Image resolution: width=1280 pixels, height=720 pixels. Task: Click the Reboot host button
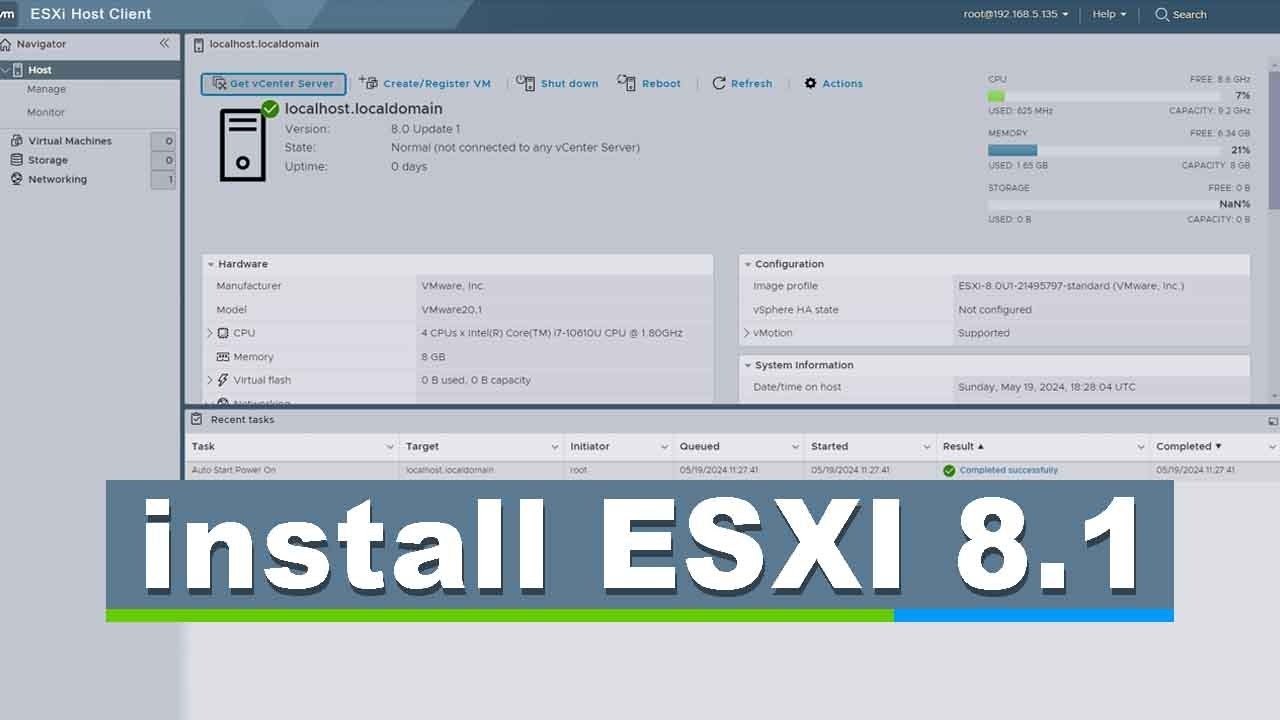[649, 84]
